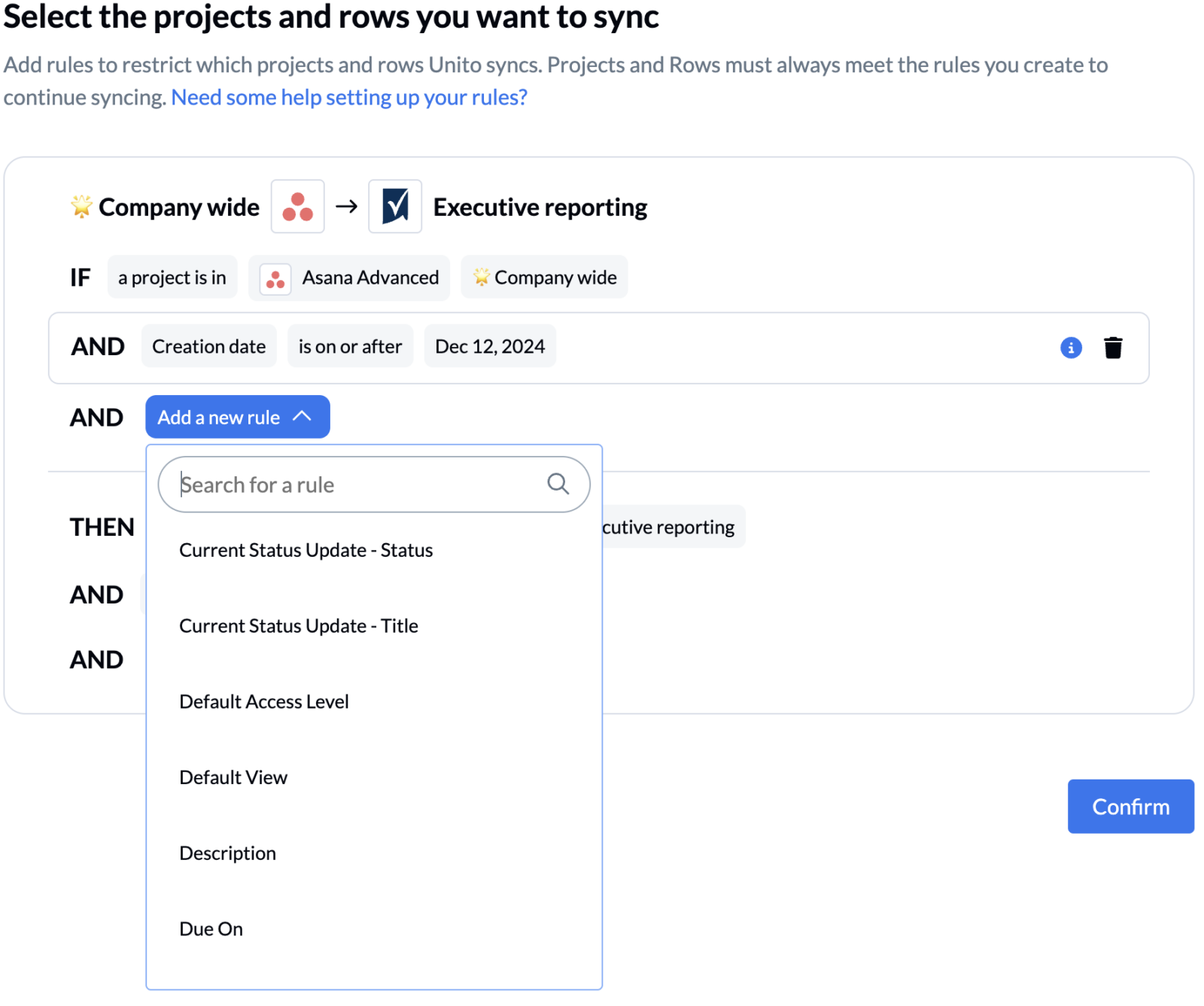Open the 'a project is in' condition dropdown
Image resolution: width=1204 pixels, height=1006 pixels.
172,277
